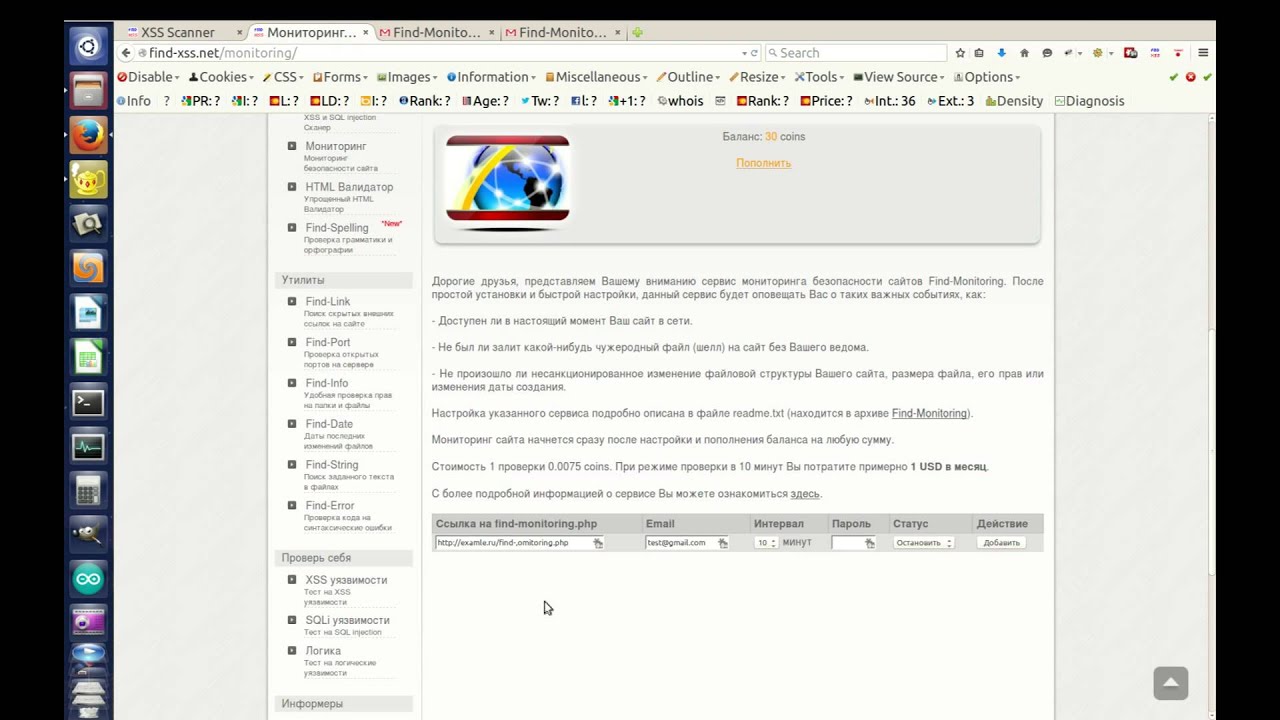Open the Find-Monitoring archive link
Viewport: 1280px width, 720px height.
929,413
